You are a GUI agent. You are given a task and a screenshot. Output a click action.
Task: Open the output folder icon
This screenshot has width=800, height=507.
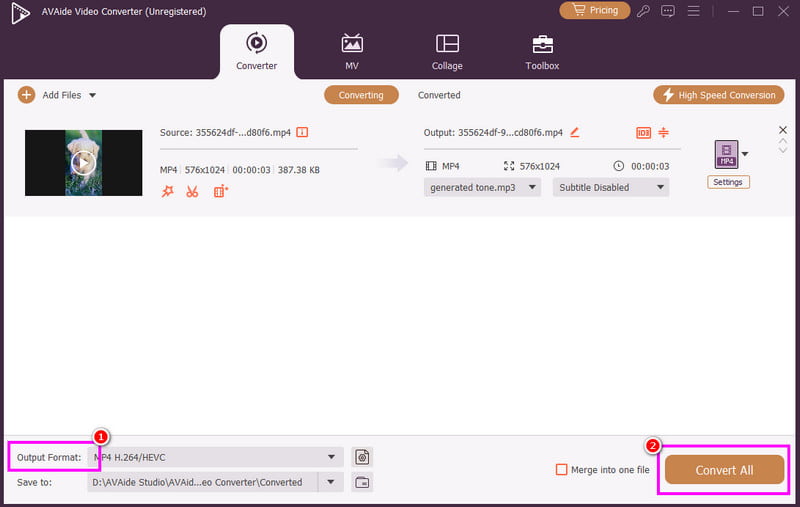pos(362,482)
